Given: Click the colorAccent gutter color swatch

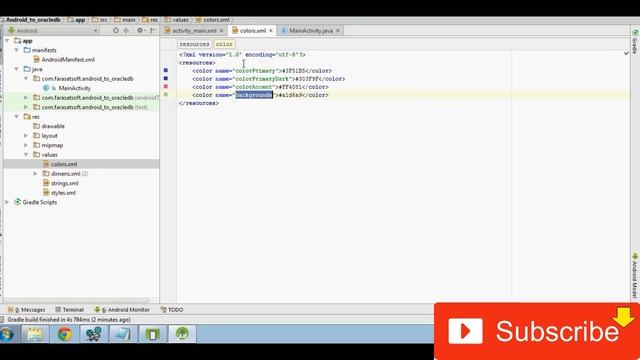Looking at the screenshot, I should (166, 86).
